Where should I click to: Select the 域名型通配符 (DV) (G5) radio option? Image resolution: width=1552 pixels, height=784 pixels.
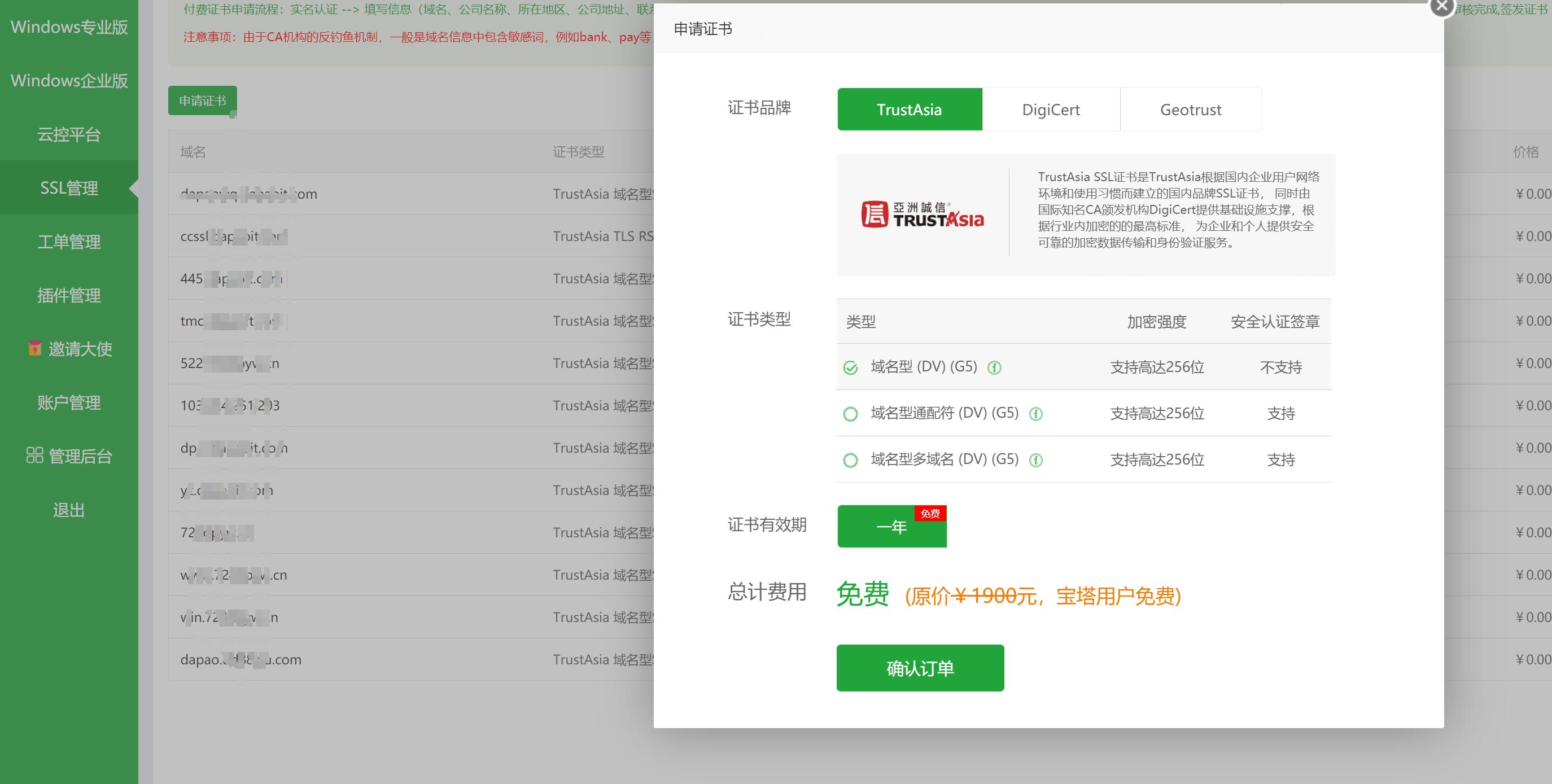click(x=850, y=414)
